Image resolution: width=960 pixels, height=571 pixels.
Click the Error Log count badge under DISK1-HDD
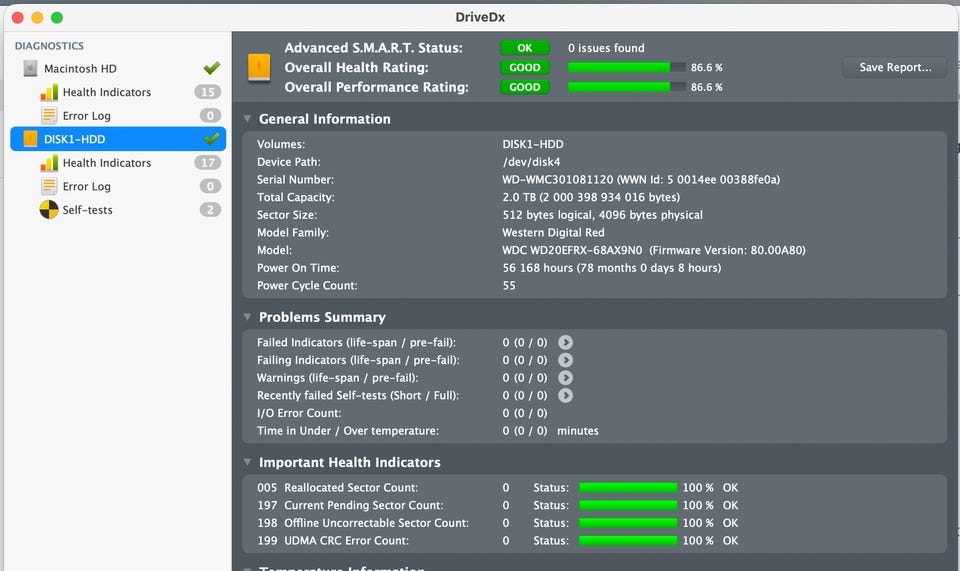[210, 186]
